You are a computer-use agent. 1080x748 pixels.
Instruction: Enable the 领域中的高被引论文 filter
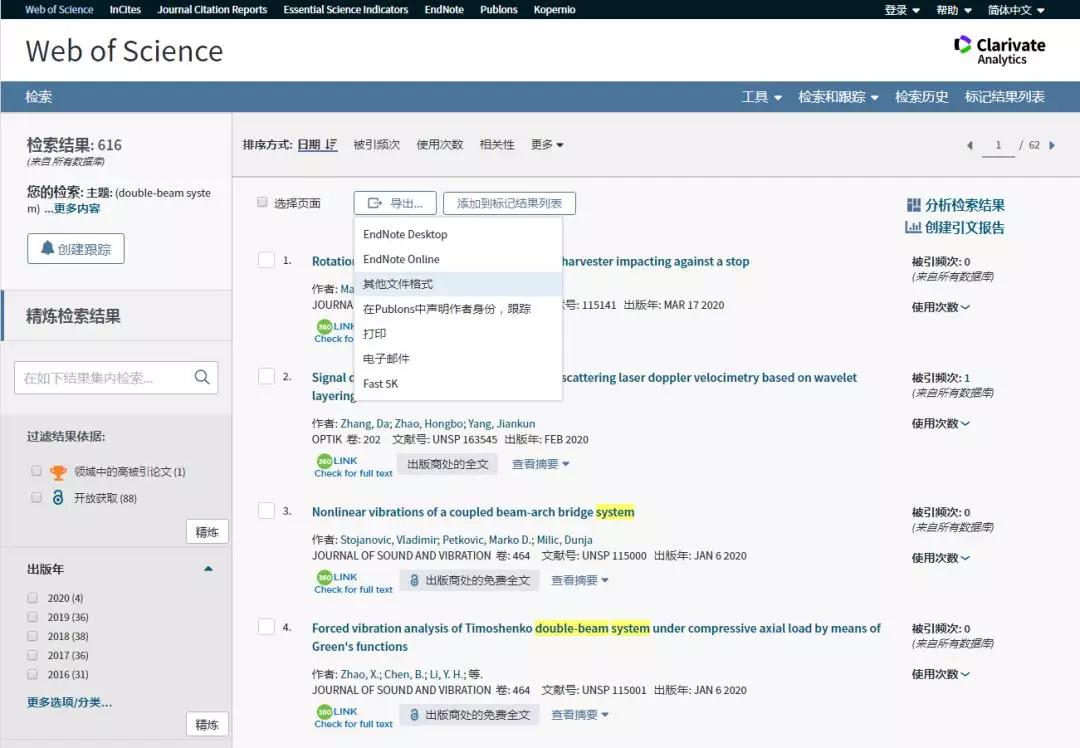coord(36,471)
